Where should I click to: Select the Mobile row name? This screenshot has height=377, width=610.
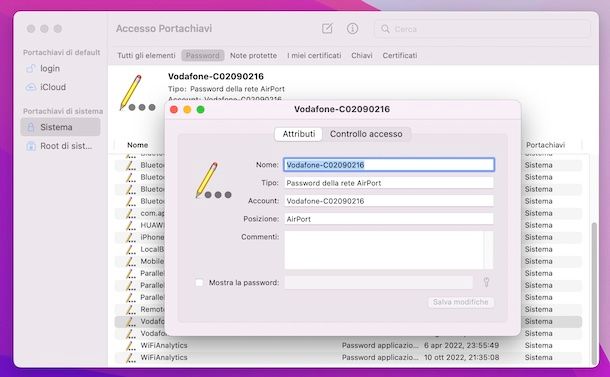152,261
